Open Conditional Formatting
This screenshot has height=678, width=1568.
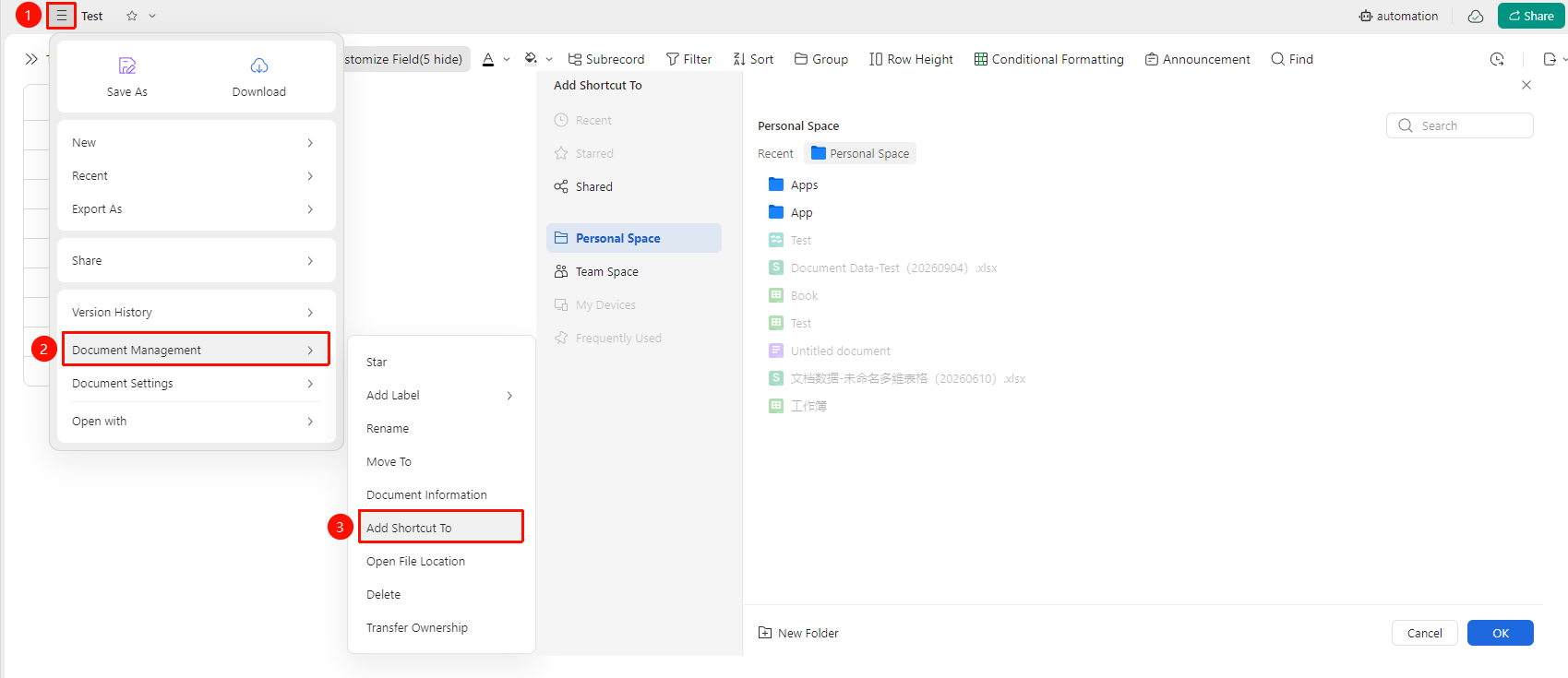(x=1049, y=59)
